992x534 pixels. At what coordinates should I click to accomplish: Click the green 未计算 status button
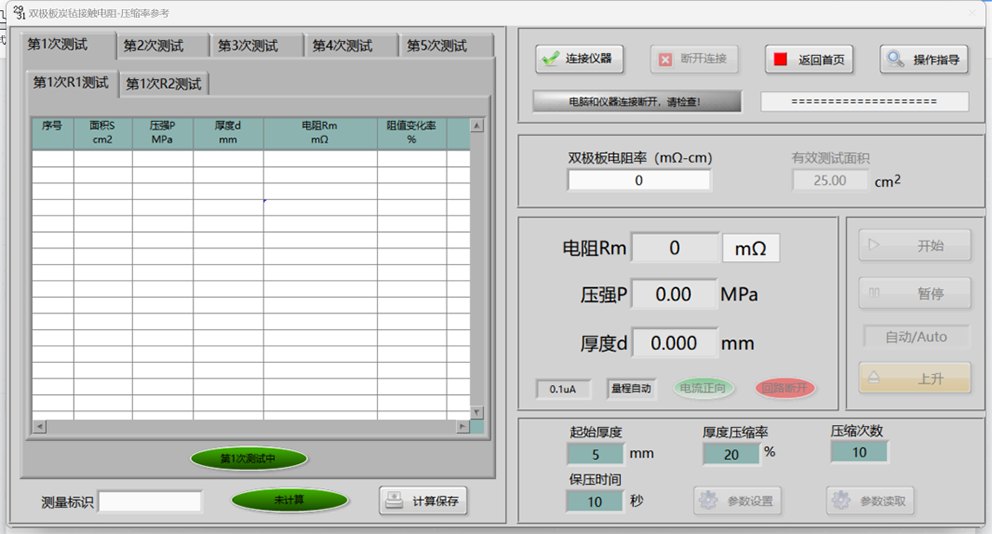(289, 500)
